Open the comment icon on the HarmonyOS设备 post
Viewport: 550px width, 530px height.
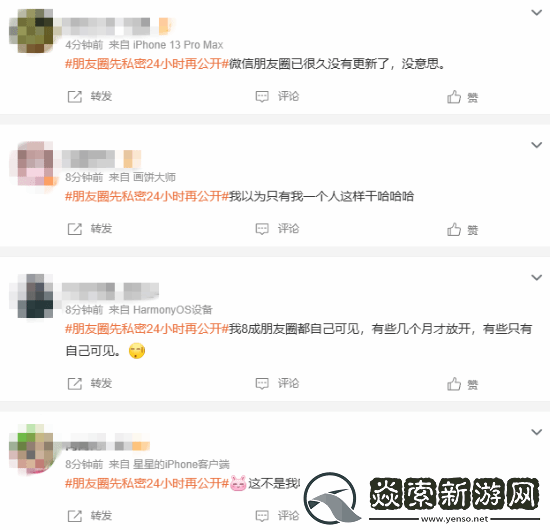[x=262, y=384]
